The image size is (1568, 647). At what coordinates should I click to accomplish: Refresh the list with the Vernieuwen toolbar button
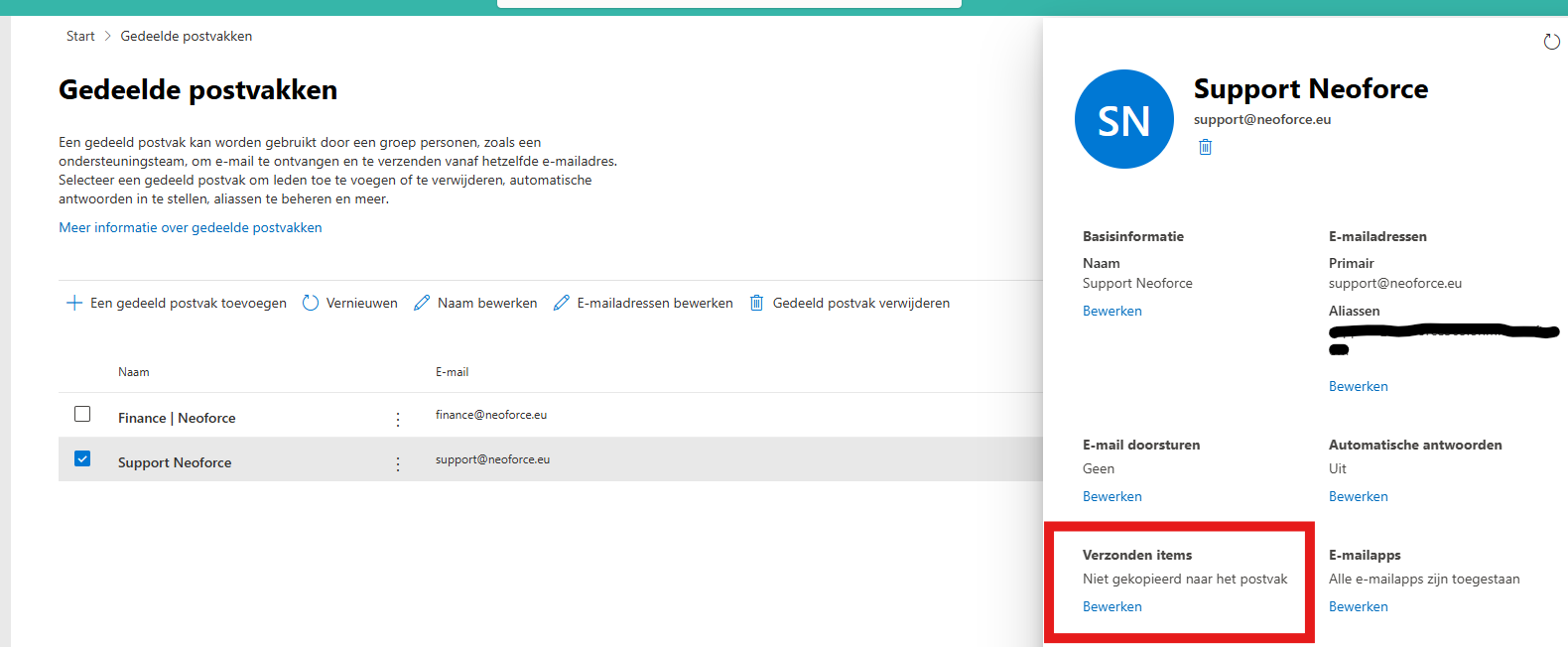(349, 303)
